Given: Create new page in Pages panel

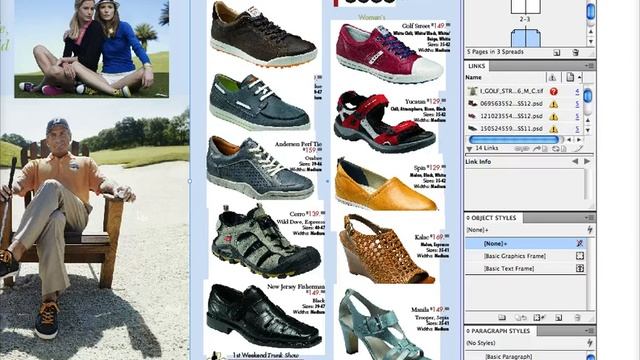Looking at the screenshot, I should pyautogui.click(x=557, y=53).
